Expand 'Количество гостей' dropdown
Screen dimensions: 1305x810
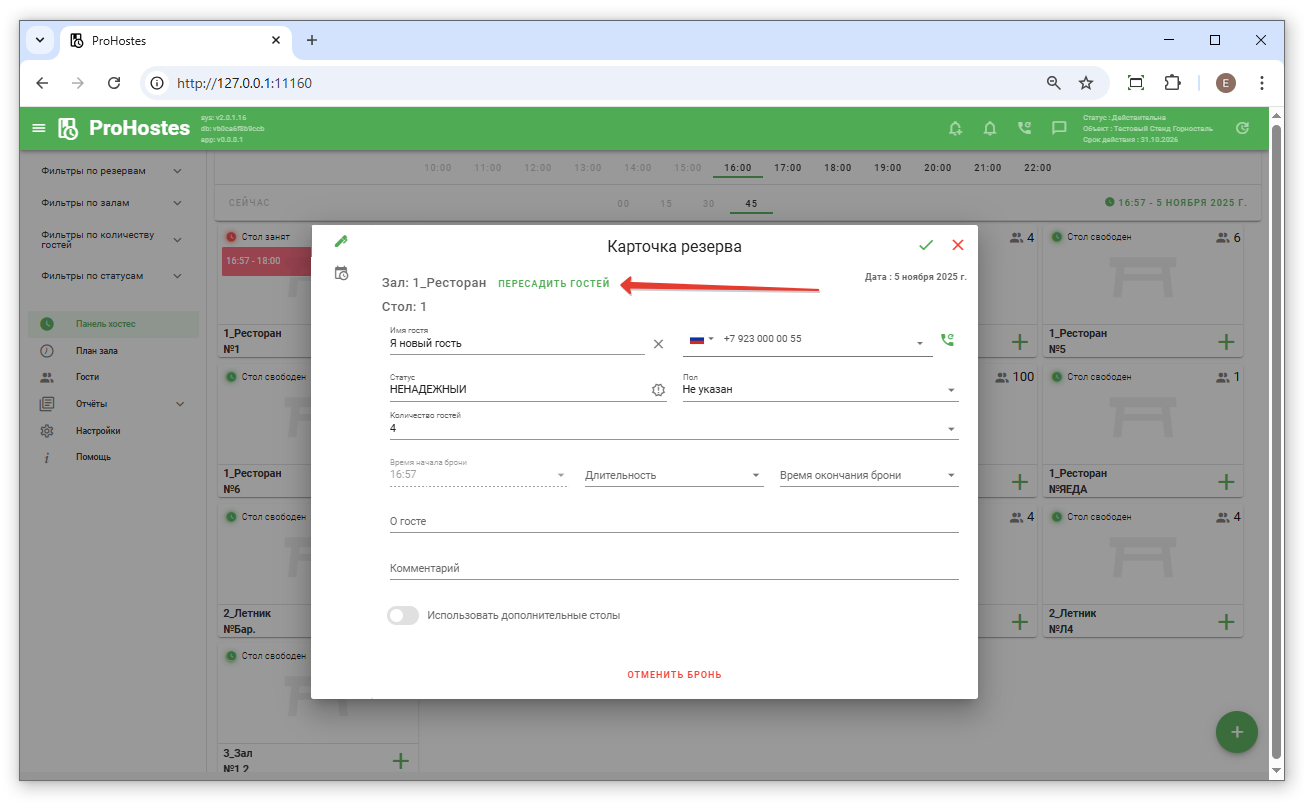pos(673,429)
